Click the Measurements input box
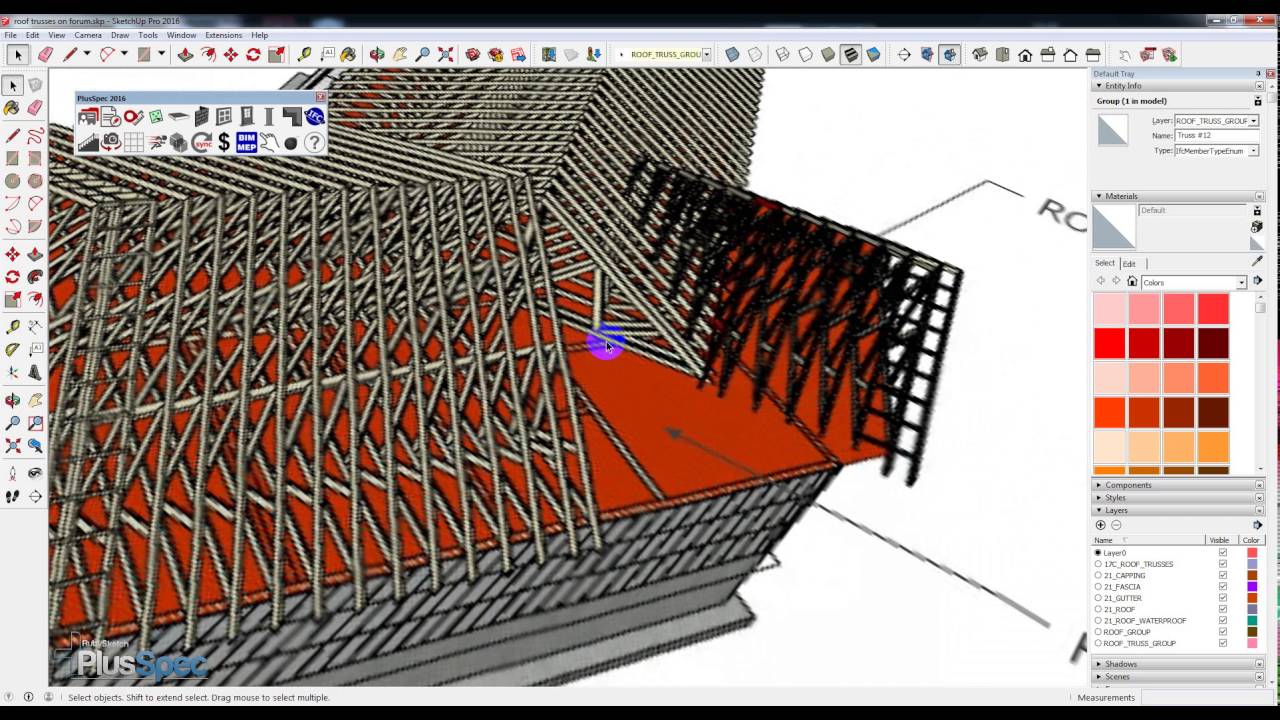This screenshot has height=720, width=1280. (1208, 697)
